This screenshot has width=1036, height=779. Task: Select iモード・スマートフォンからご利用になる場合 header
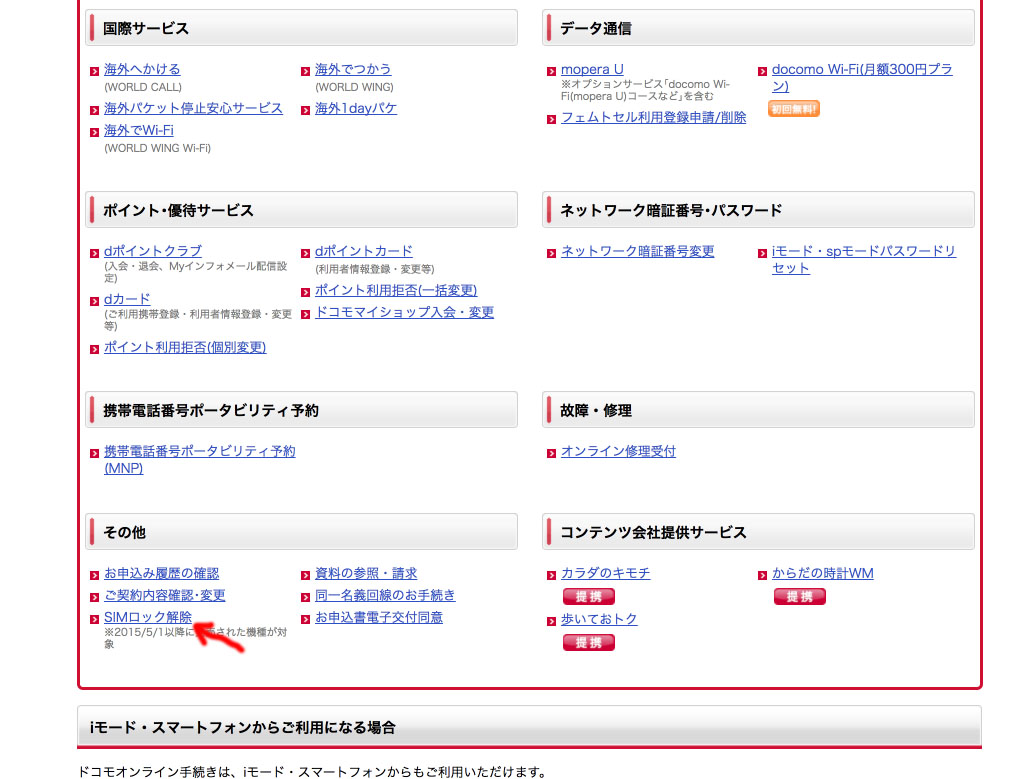click(x=529, y=727)
